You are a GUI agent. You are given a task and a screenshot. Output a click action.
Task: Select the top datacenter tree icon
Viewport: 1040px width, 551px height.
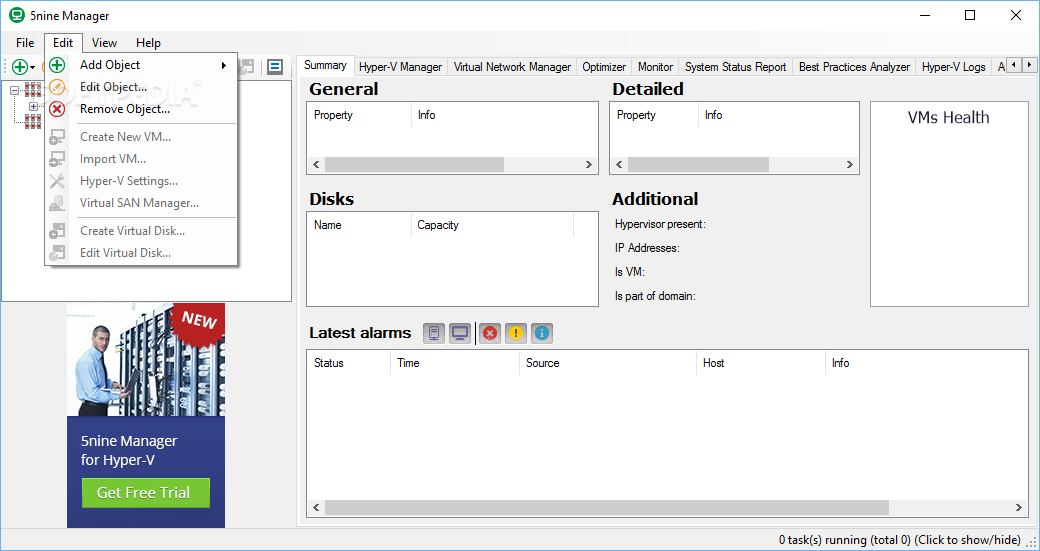point(33,90)
